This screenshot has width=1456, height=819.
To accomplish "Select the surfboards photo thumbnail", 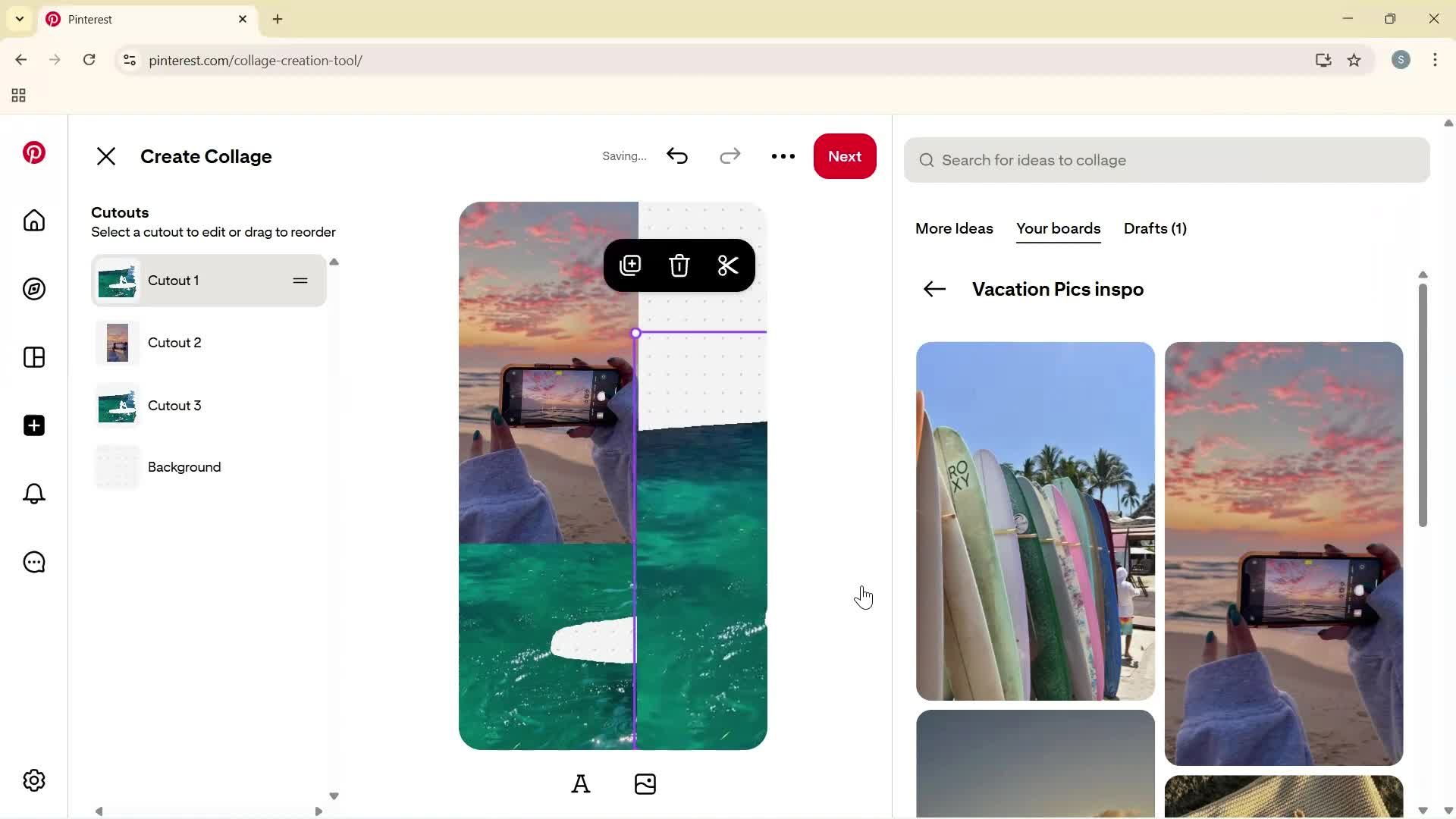I will pyautogui.click(x=1034, y=521).
